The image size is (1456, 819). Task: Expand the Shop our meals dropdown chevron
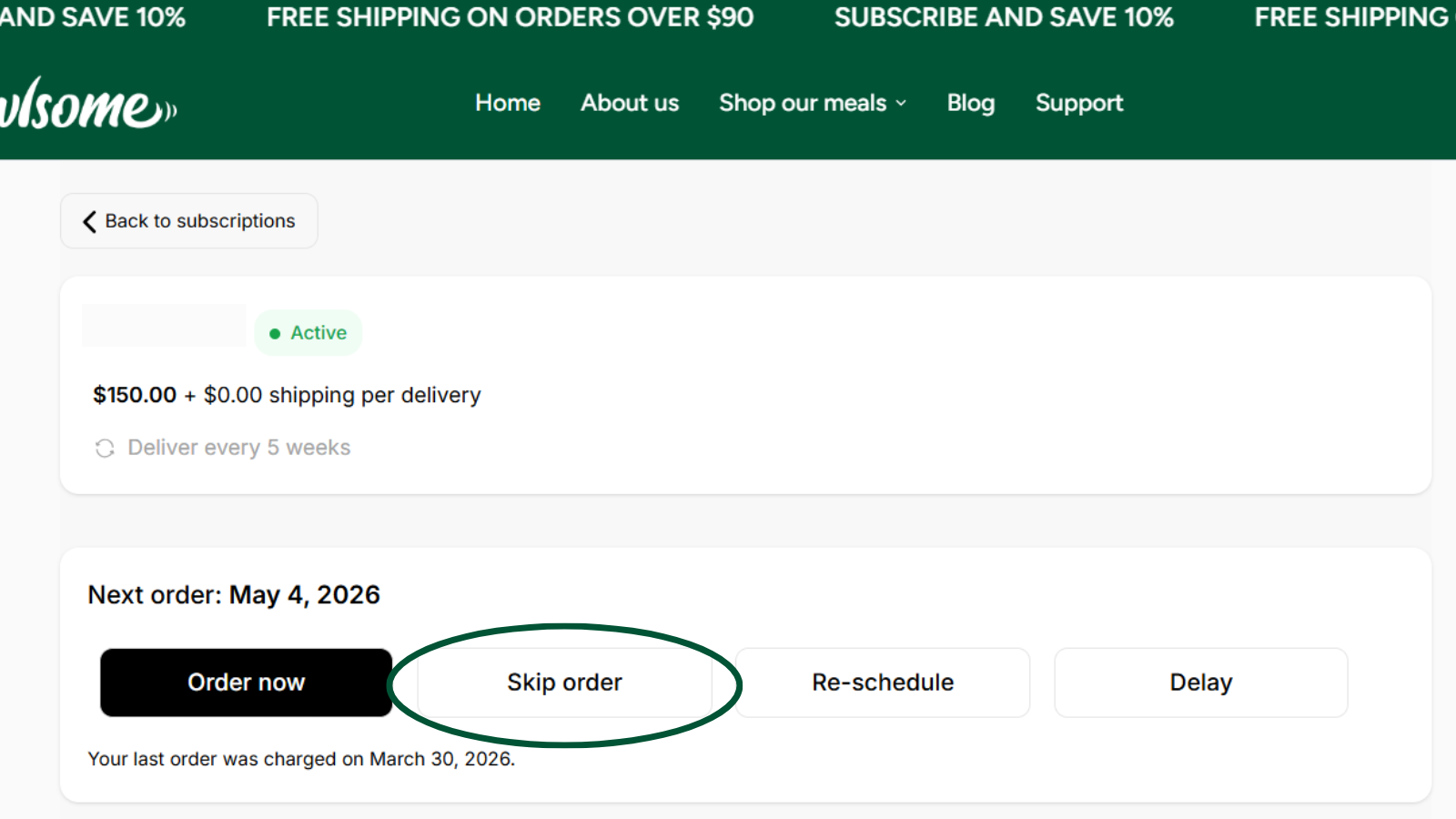(x=901, y=104)
